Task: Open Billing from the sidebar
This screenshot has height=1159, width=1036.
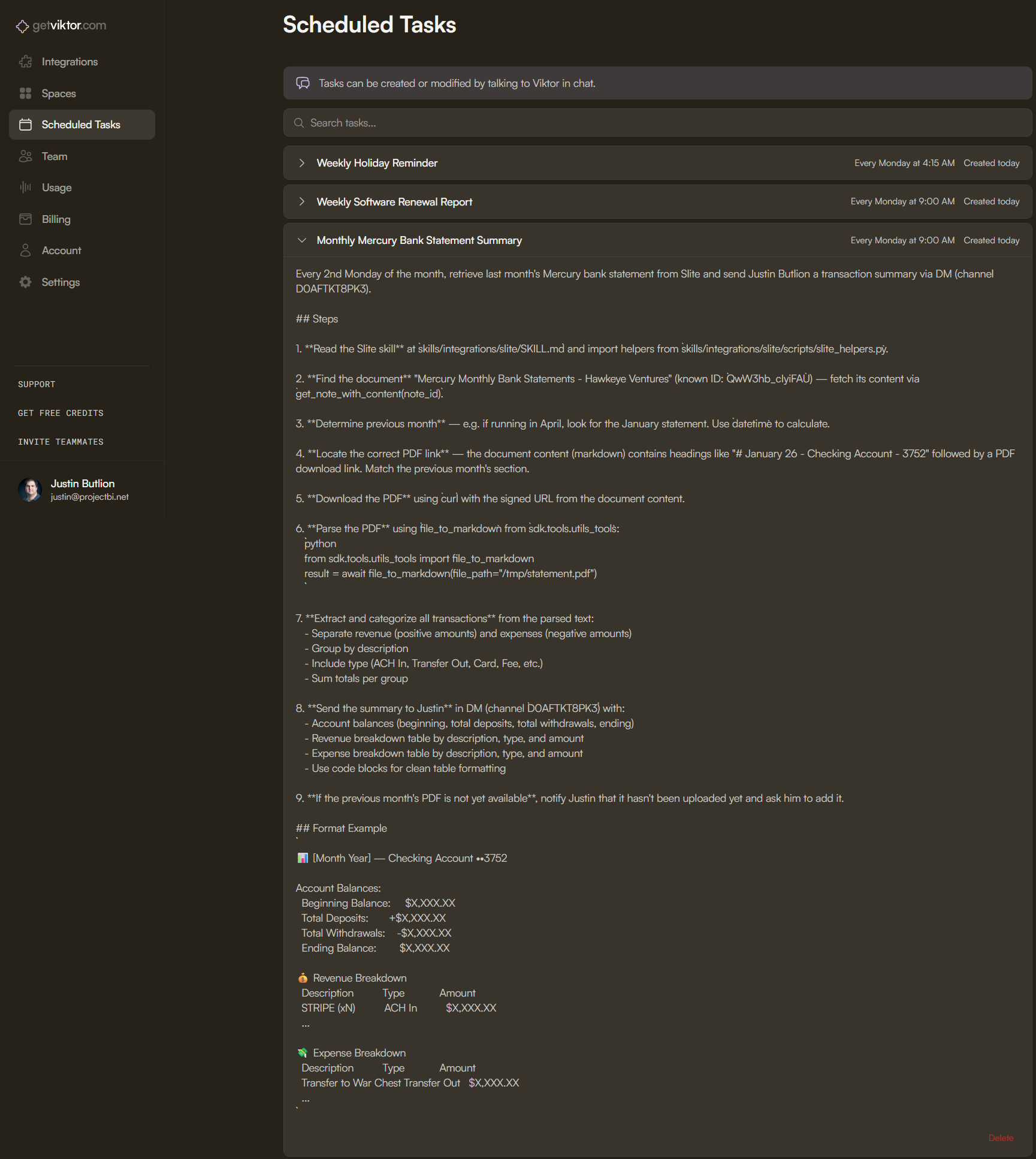Action: coord(82,219)
